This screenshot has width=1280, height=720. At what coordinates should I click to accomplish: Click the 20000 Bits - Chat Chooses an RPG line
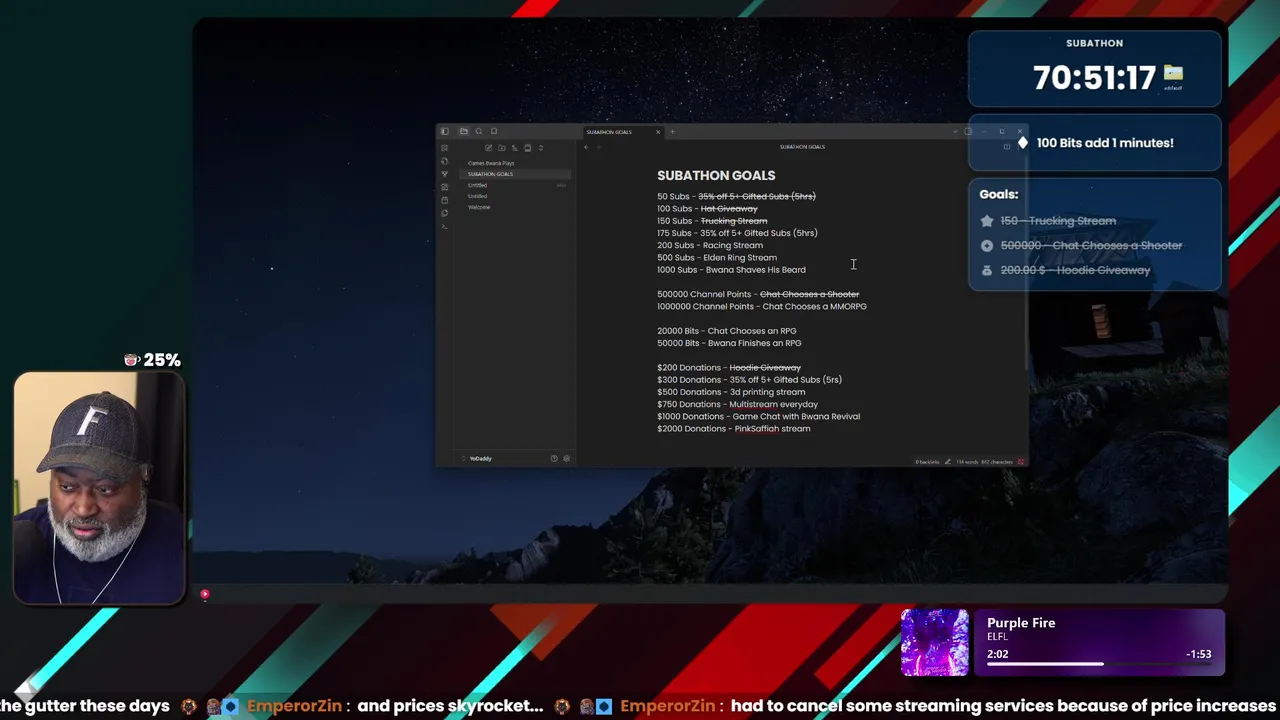727,331
